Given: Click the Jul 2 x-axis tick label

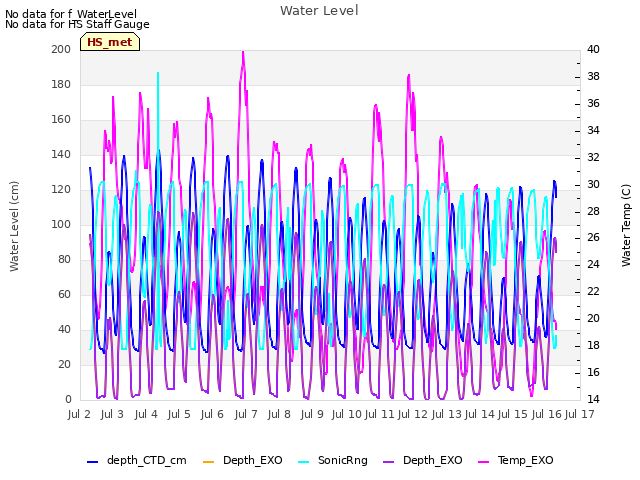Looking at the screenshot, I should [x=79, y=414].
